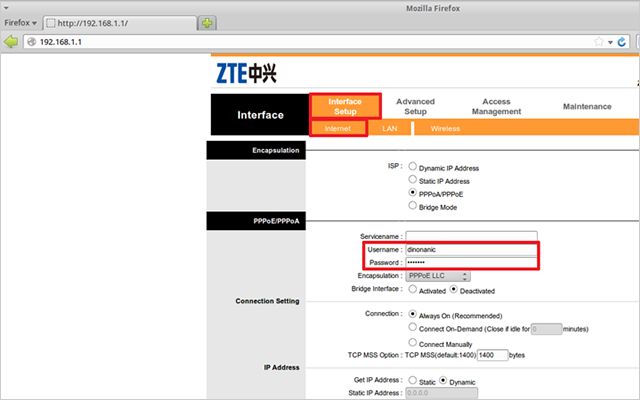This screenshot has width=640, height=400.
Task: Click the bookmark star in the address bar
Action: (599, 42)
